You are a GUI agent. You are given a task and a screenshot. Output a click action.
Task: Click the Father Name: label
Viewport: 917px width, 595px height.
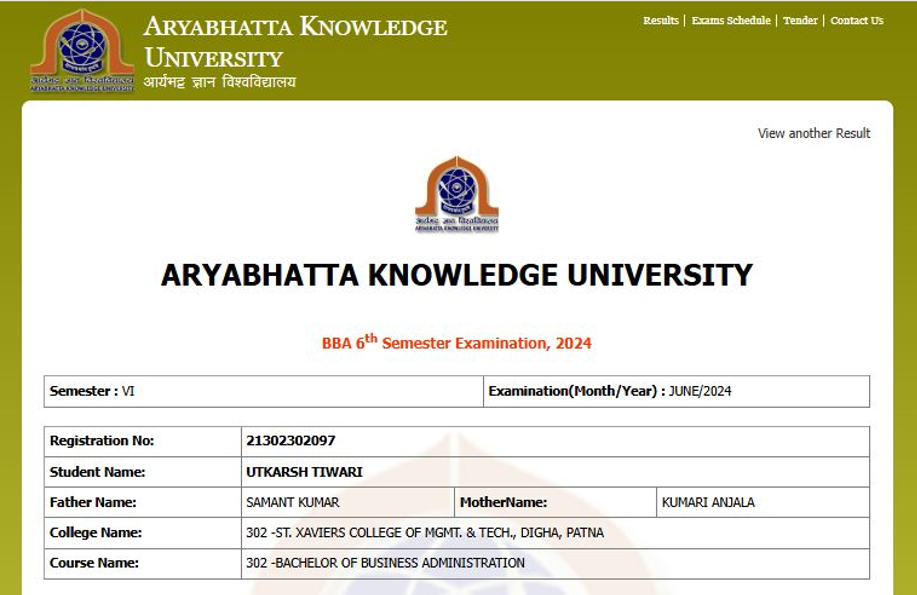point(93,502)
